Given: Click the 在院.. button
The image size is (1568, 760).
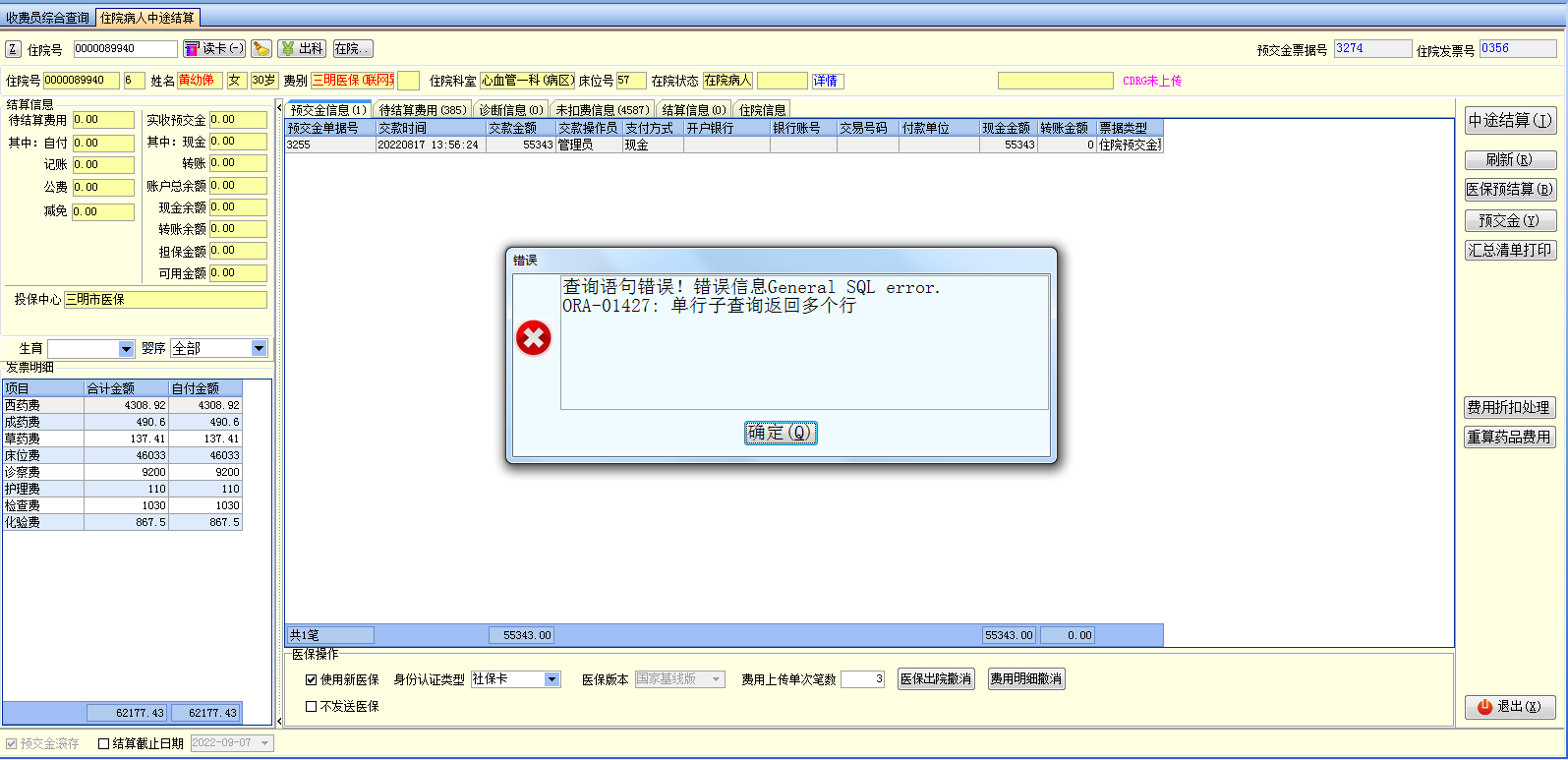Looking at the screenshot, I should 352,49.
